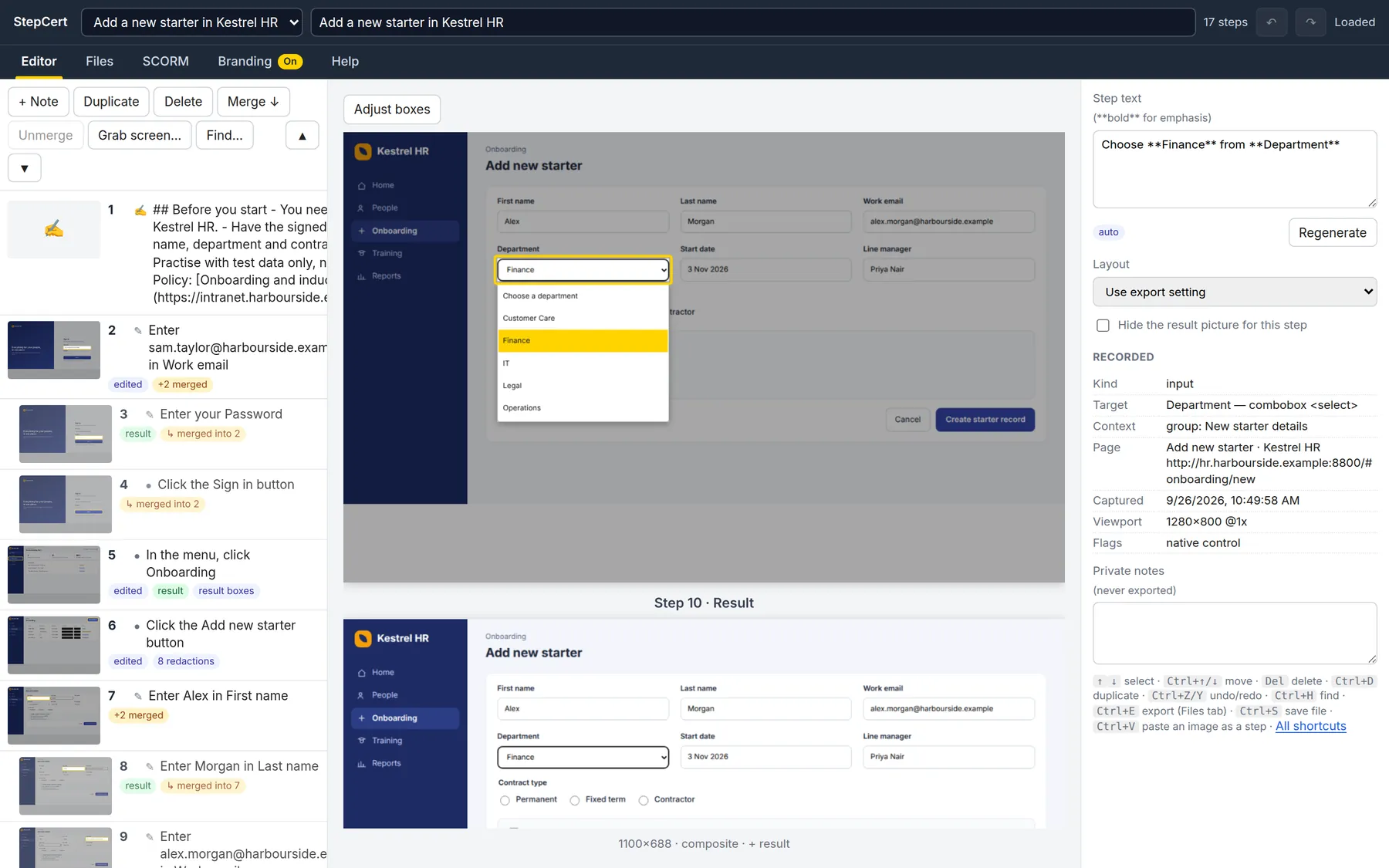Click the pencil icon beside step 3

pyautogui.click(x=150, y=414)
